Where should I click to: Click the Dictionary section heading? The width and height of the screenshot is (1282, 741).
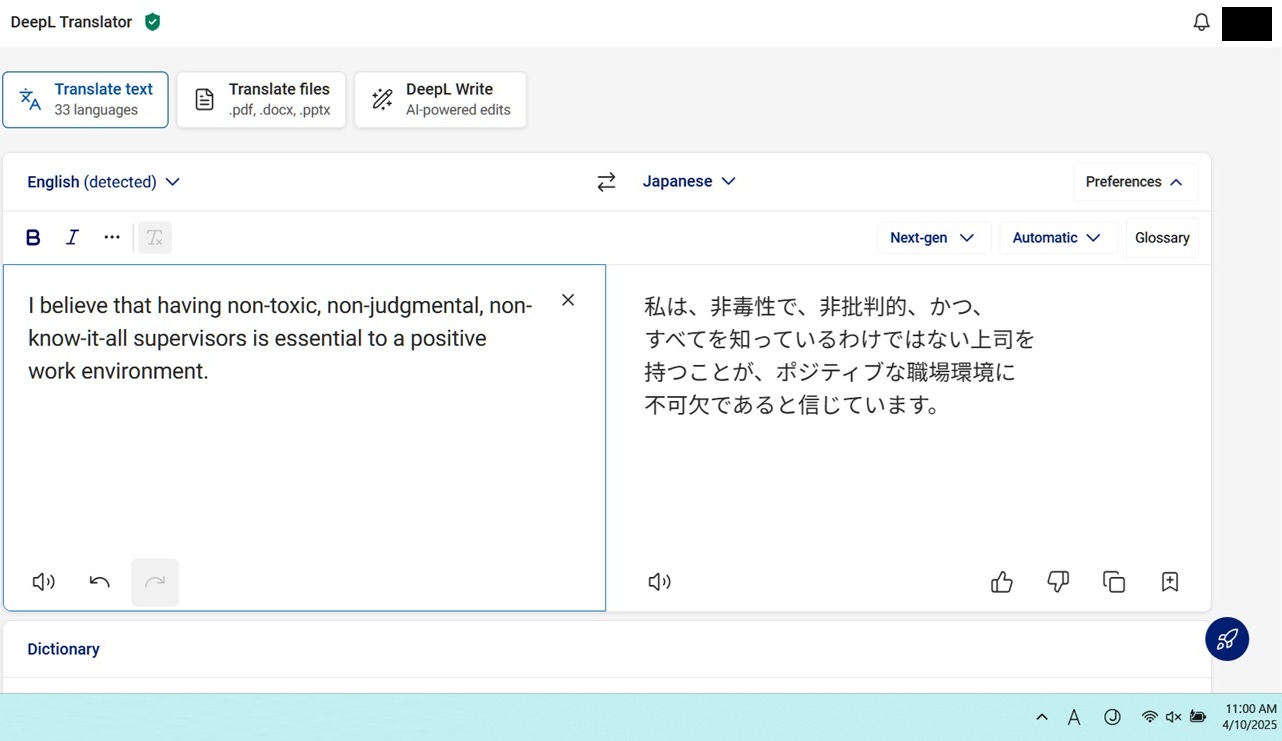coord(63,649)
